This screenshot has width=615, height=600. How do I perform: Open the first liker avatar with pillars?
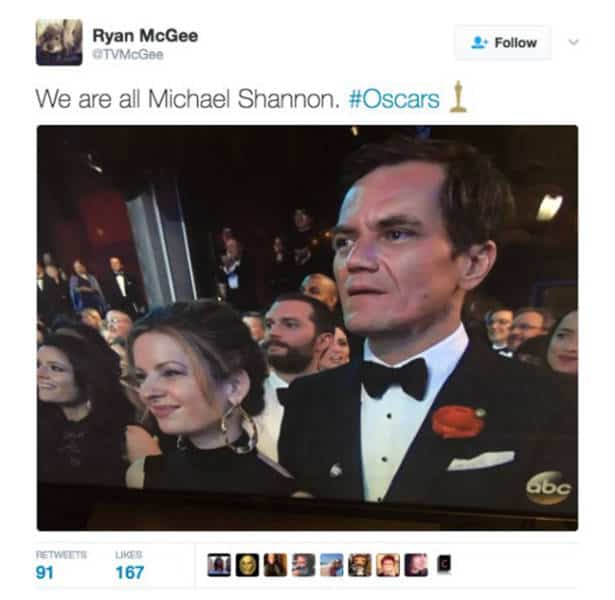click(x=219, y=565)
